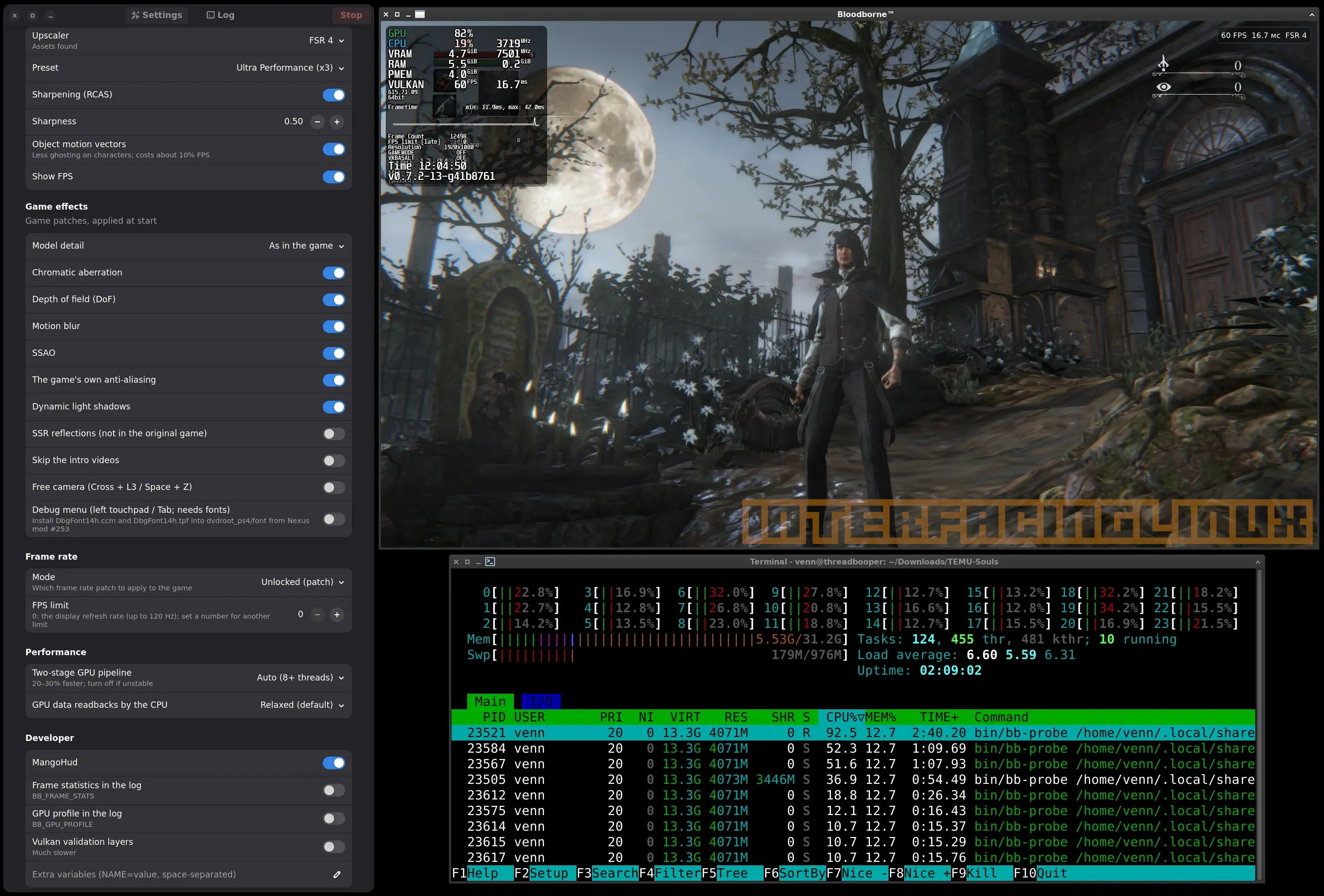Disable Object motion vectors
Viewport: 1324px width, 896px height.
coord(334,149)
